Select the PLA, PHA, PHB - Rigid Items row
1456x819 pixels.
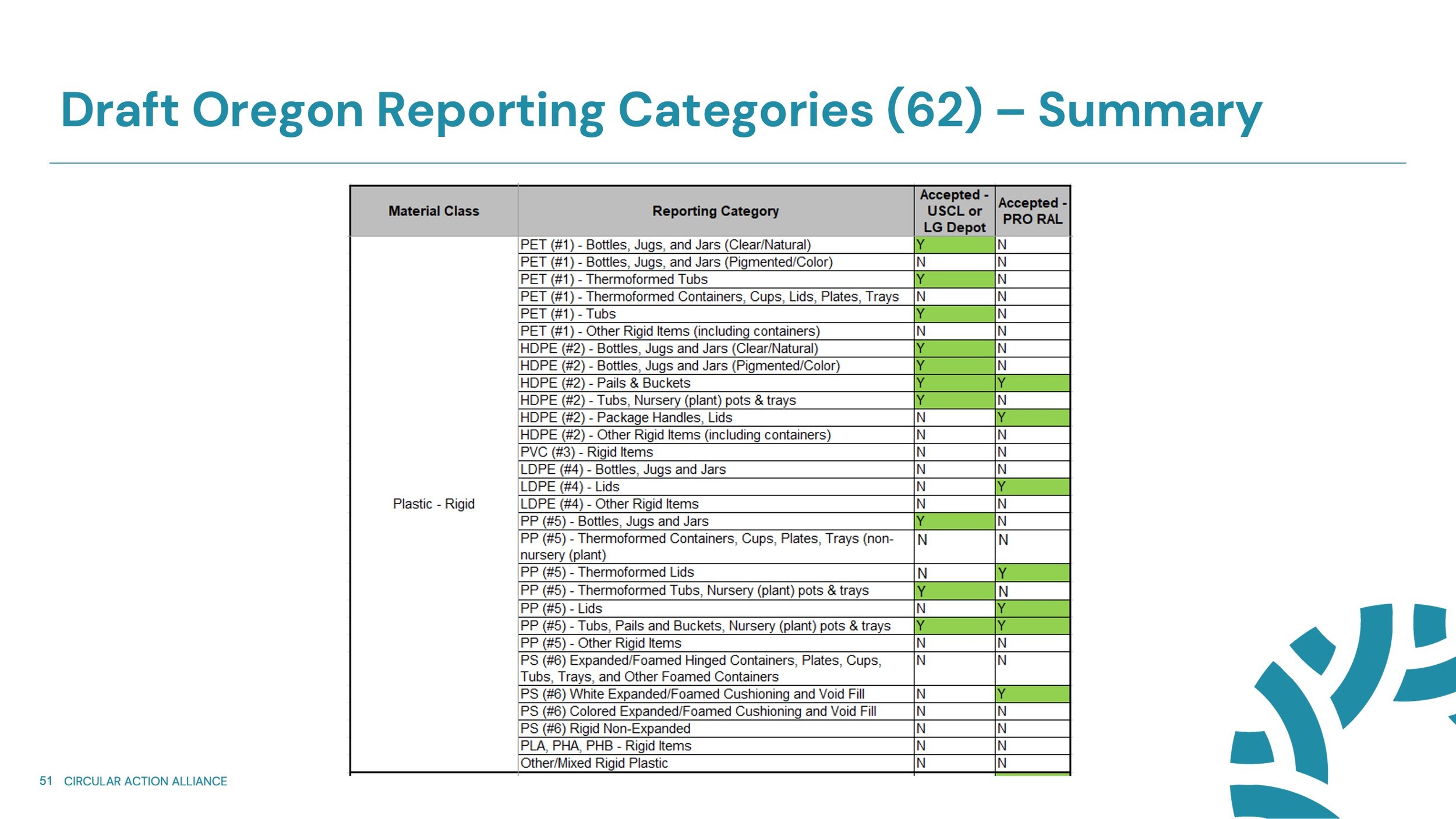[x=606, y=746]
